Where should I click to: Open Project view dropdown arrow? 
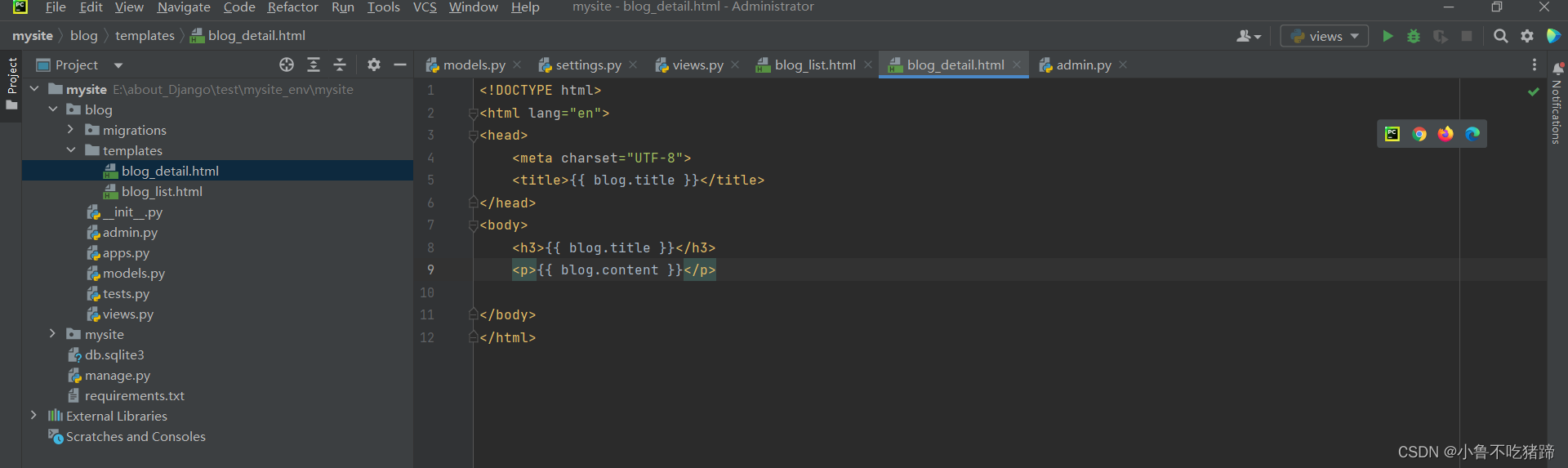click(x=118, y=65)
